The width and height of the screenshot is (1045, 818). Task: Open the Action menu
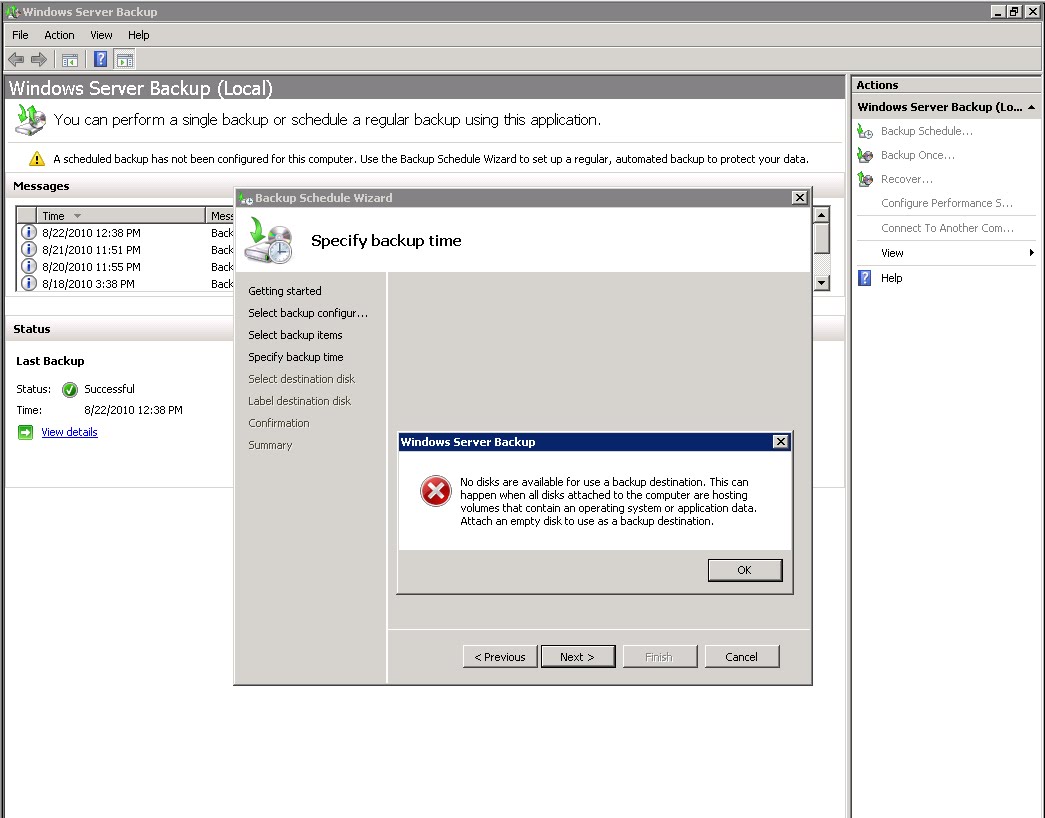tap(59, 35)
